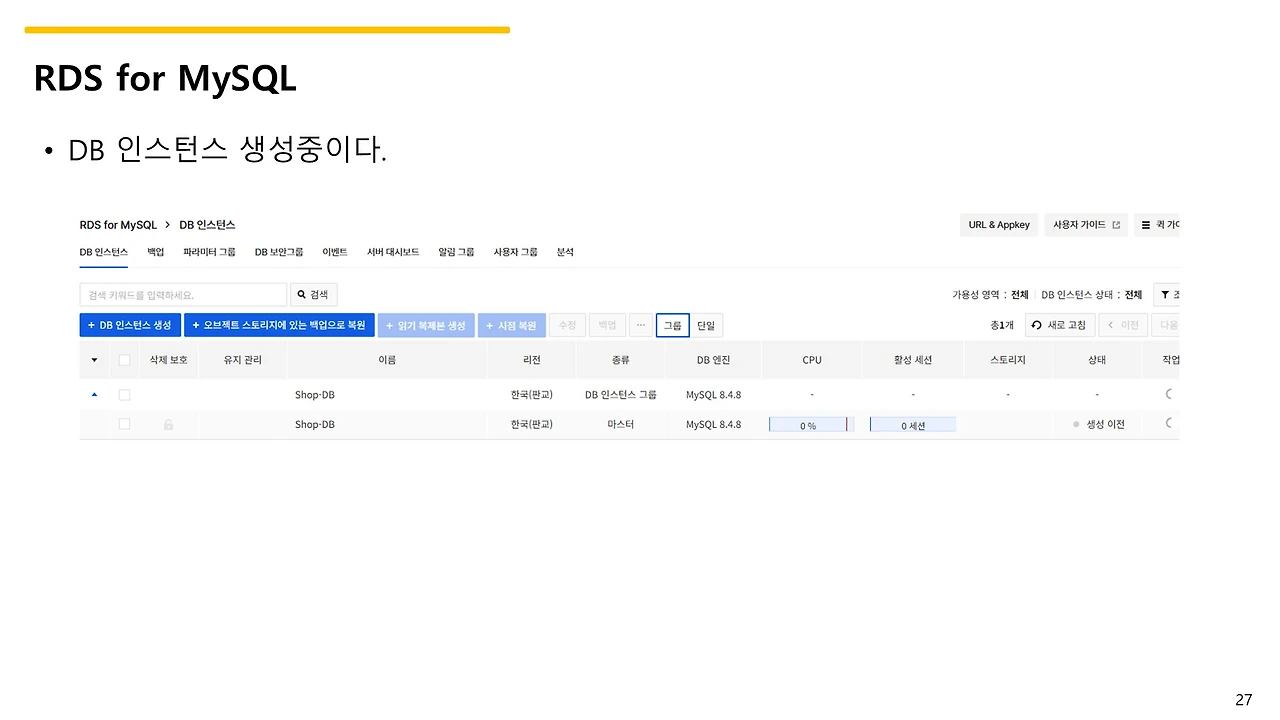Collapse the Shop-DB group row arrow
Image resolution: width=1280 pixels, height=720 pixels.
tap(94, 393)
